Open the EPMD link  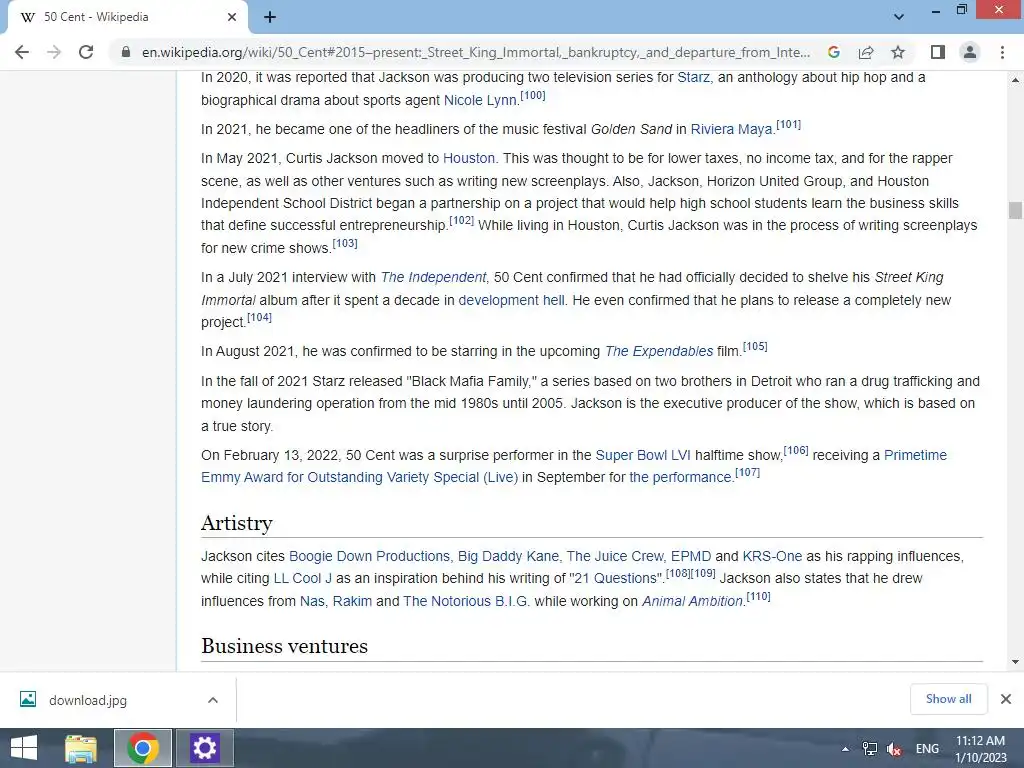[x=691, y=556]
